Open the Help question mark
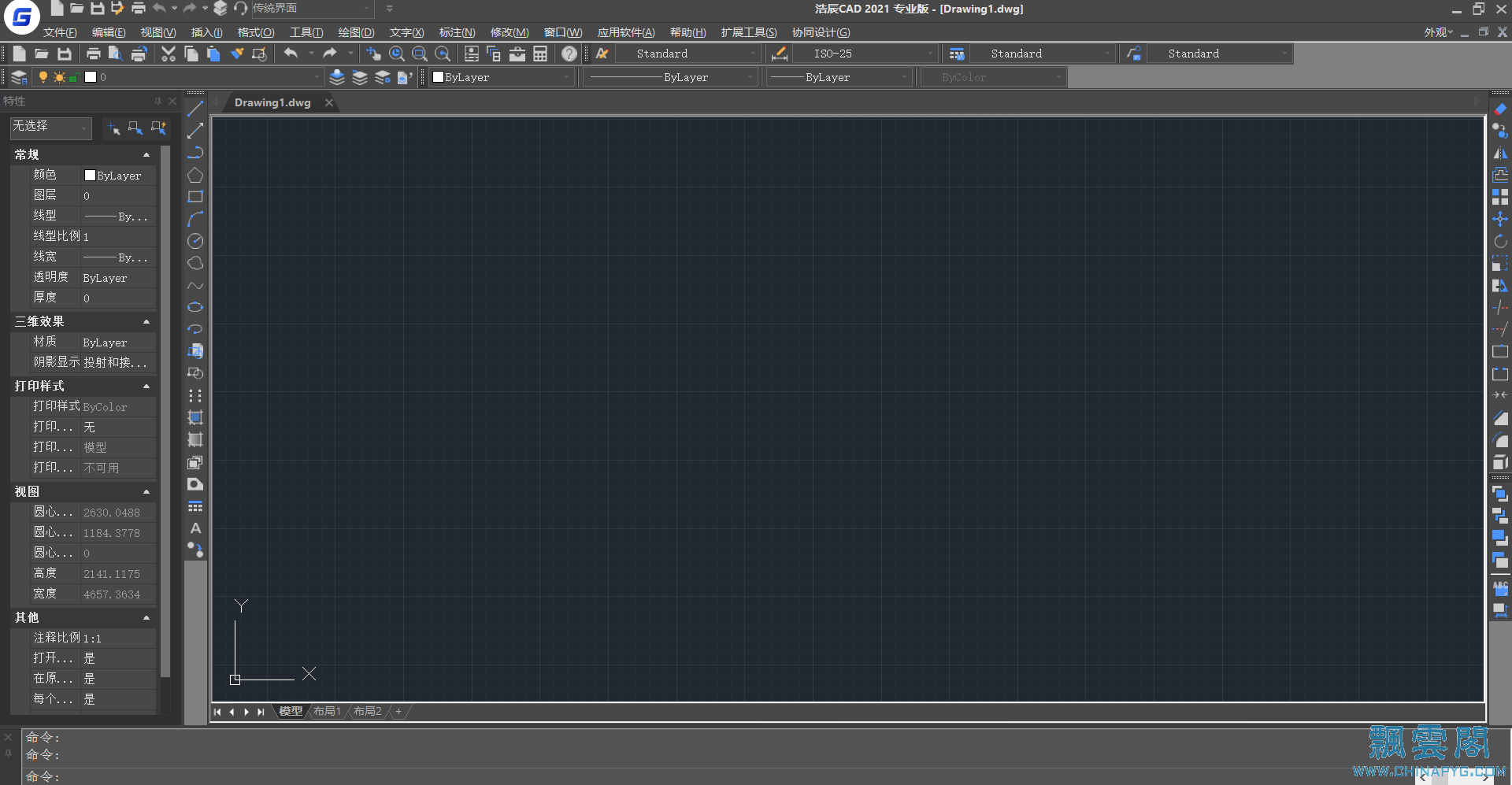 (x=569, y=54)
